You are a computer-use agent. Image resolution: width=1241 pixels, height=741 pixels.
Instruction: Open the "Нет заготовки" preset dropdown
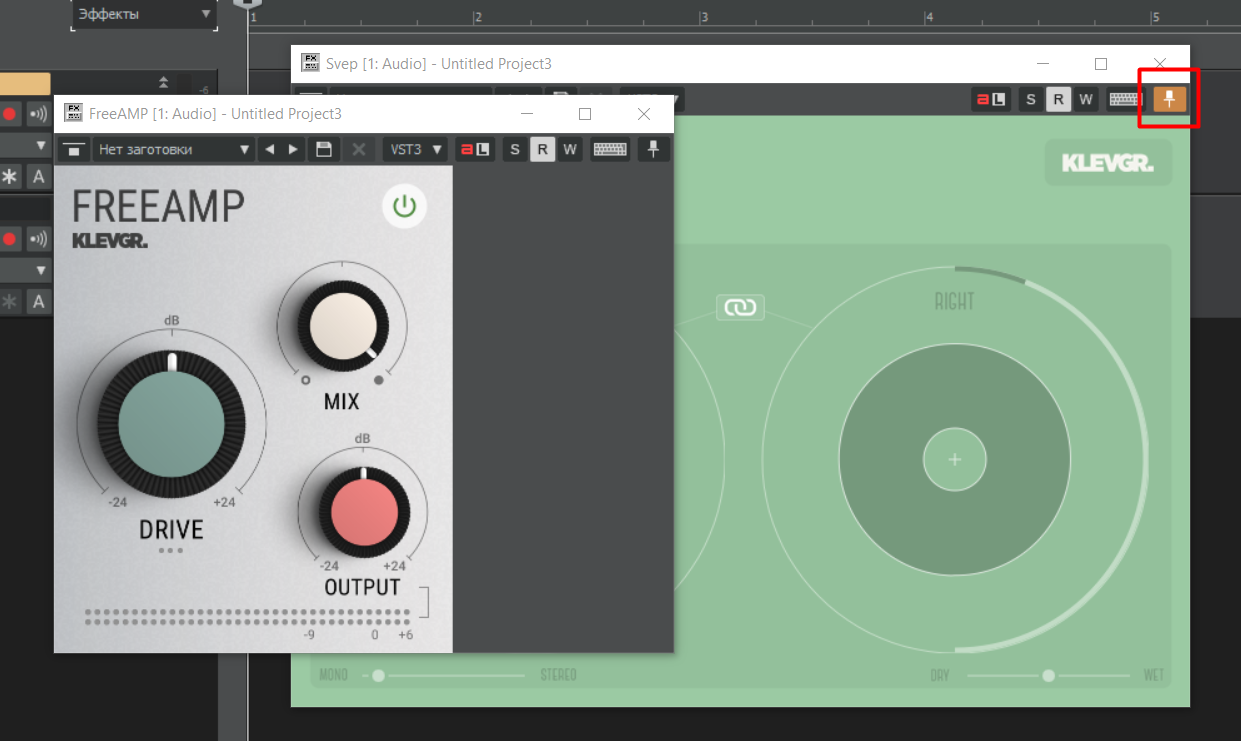[x=174, y=150]
